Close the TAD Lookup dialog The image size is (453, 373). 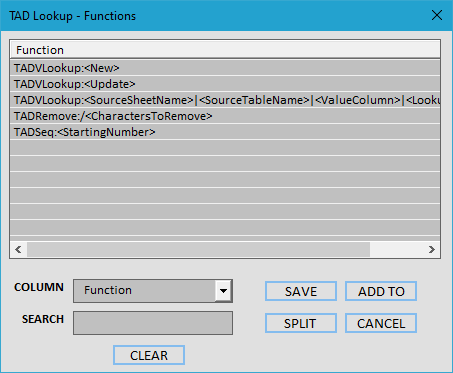[x=437, y=15]
